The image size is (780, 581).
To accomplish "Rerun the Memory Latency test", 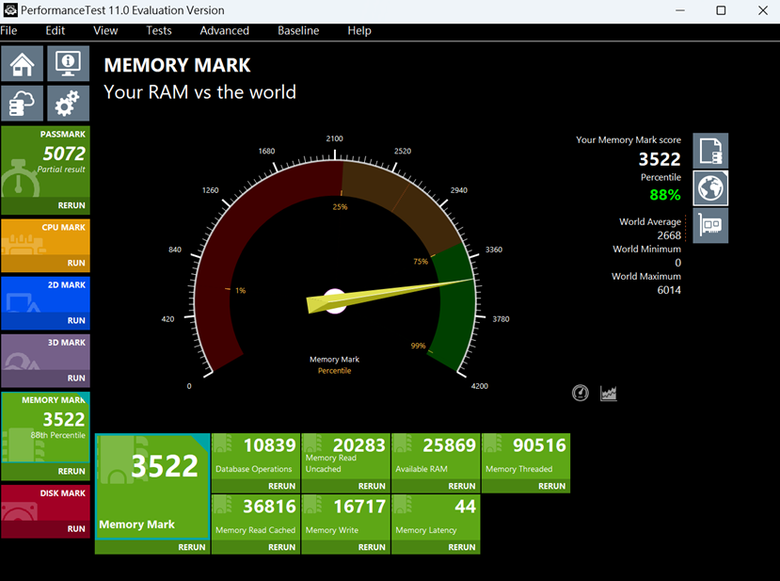I will point(462,547).
